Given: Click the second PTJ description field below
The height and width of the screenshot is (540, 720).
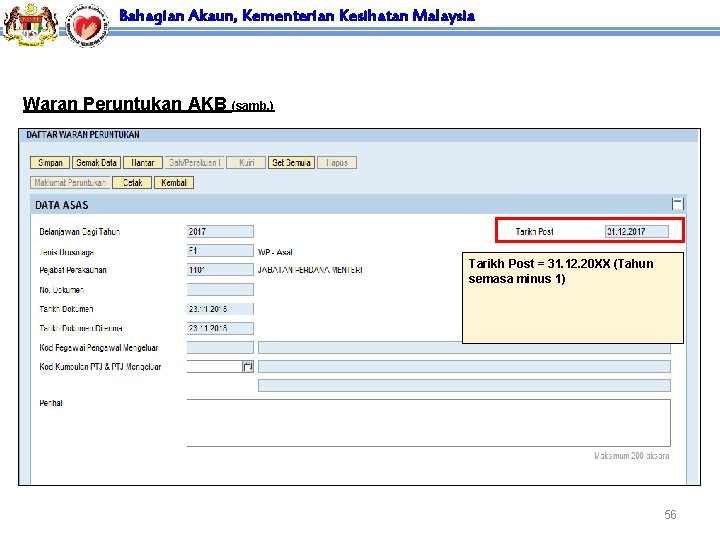Looking at the screenshot, I should point(464,386).
